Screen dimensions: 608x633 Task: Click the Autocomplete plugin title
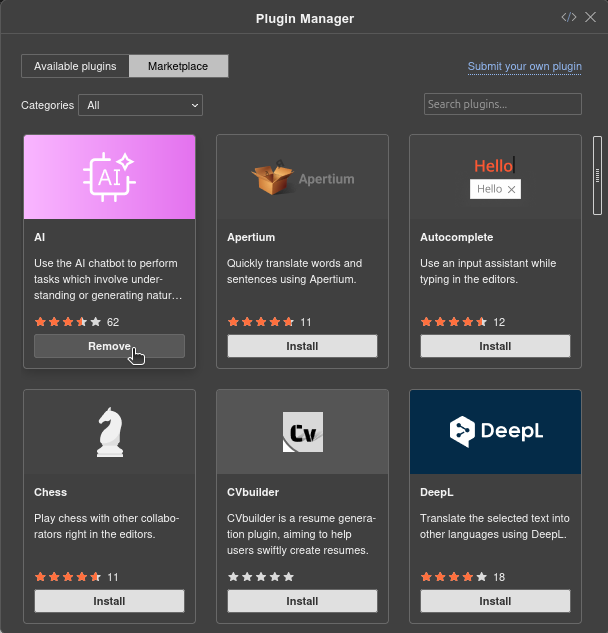coord(456,237)
